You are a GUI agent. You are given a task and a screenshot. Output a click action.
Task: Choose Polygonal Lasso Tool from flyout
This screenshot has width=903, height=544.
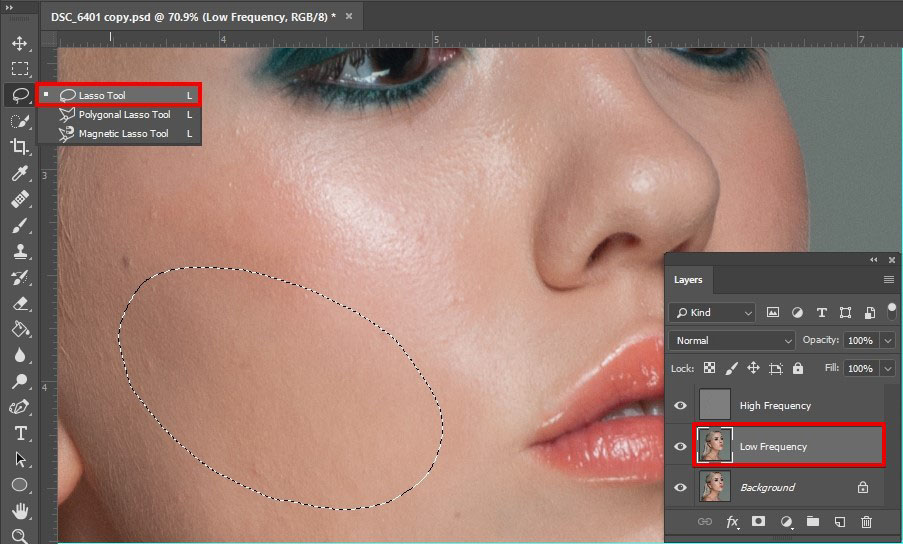point(124,115)
